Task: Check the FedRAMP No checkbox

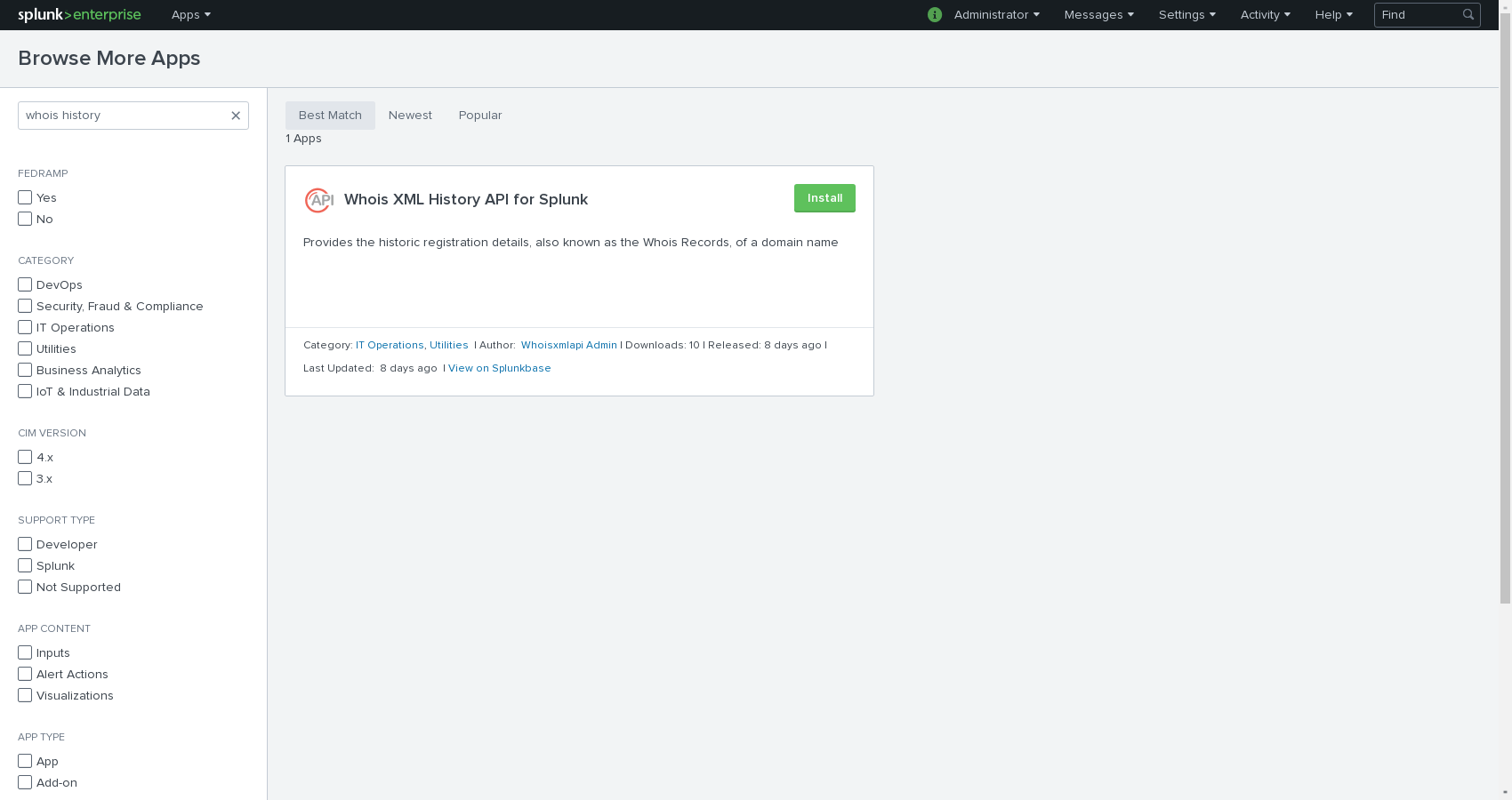Action: pos(25,219)
